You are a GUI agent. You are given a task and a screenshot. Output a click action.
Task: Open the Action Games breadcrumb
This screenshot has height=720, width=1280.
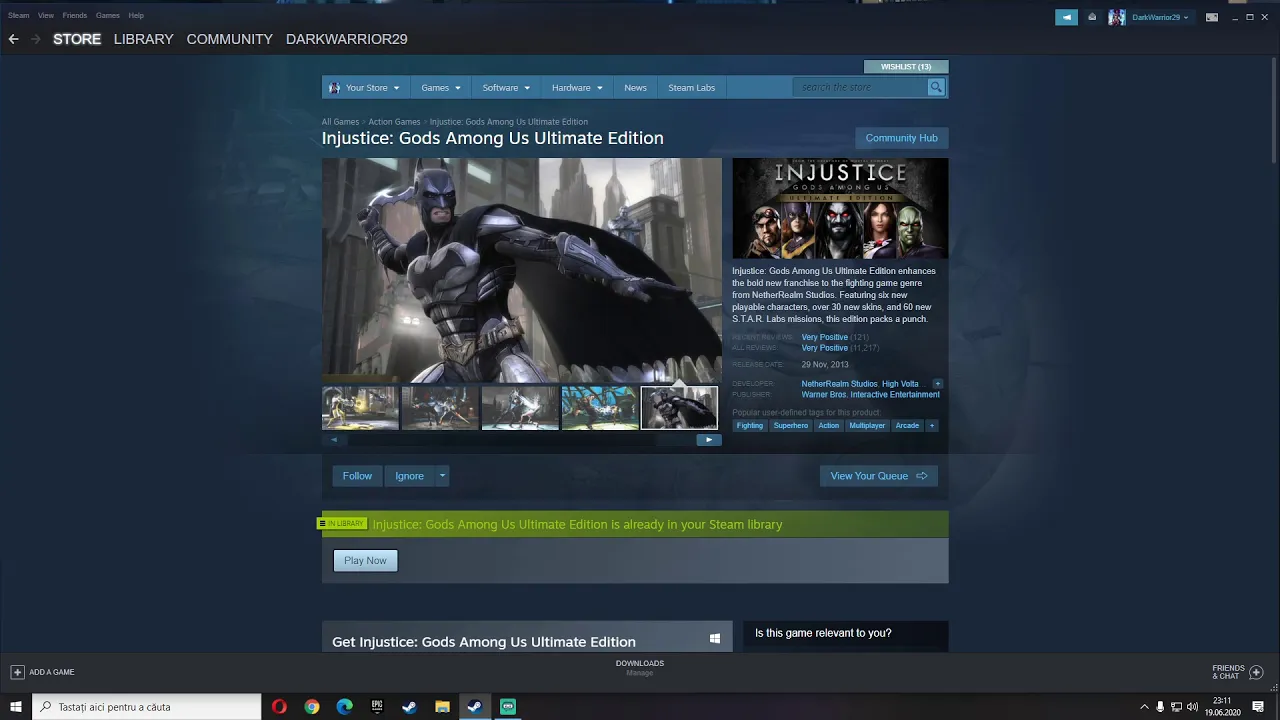tap(394, 122)
